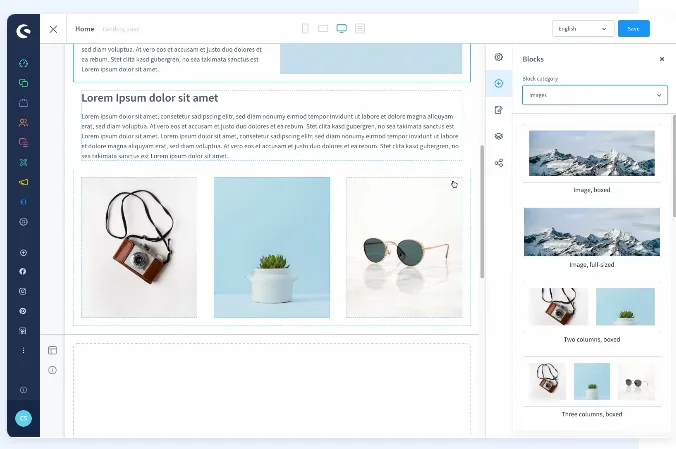Image resolution: width=676 pixels, height=449 pixels.
Task: Select the 'Image, full-sized' block thumbnail
Action: coord(592,232)
